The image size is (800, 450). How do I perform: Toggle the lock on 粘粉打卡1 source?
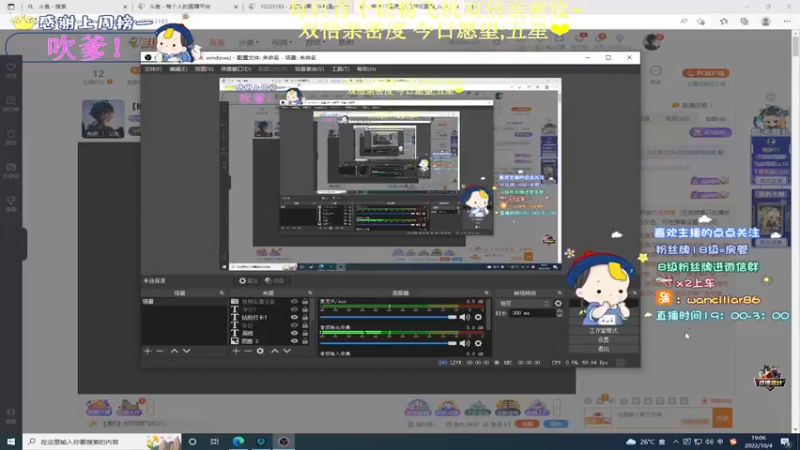click(305, 317)
